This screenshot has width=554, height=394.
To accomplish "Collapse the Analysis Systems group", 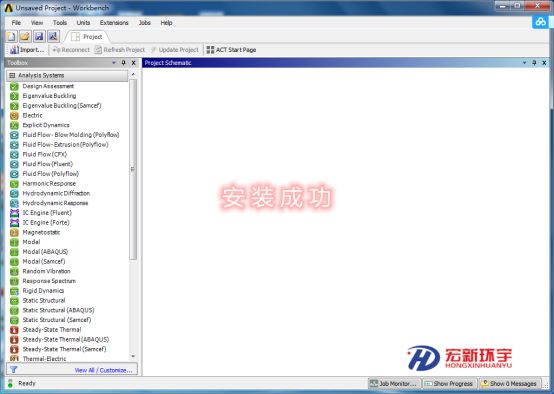I will (12, 76).
